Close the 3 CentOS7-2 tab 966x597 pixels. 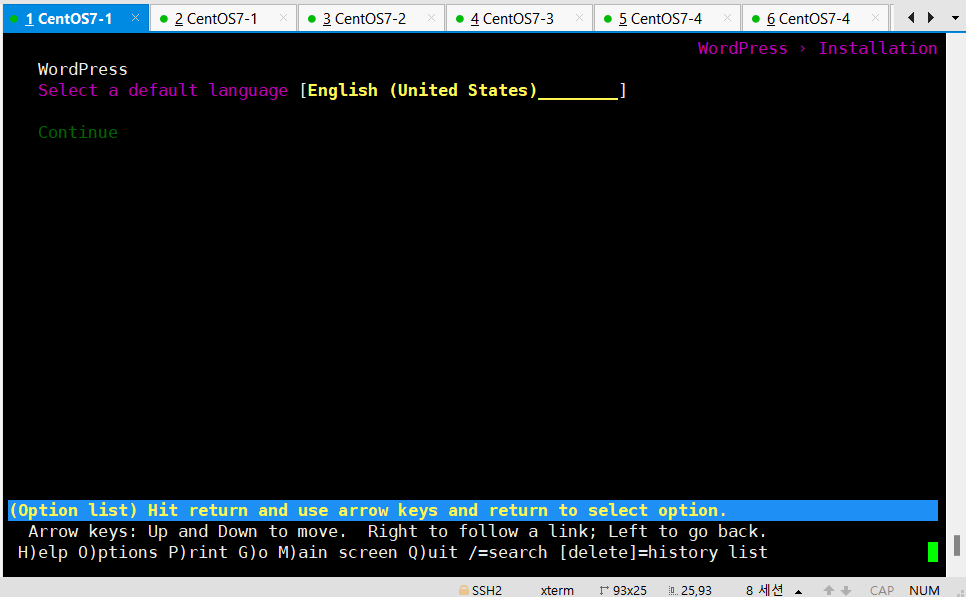(431, 18)
